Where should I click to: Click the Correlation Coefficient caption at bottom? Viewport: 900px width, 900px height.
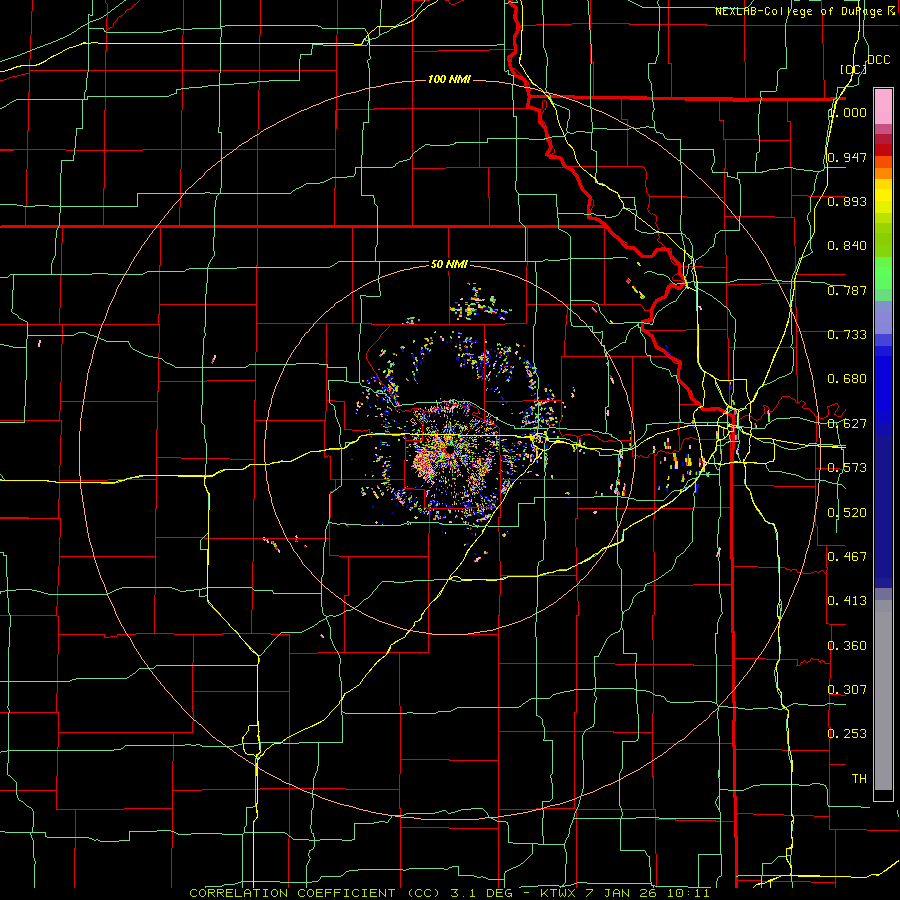pyautogui.click(x=449, y=893)
